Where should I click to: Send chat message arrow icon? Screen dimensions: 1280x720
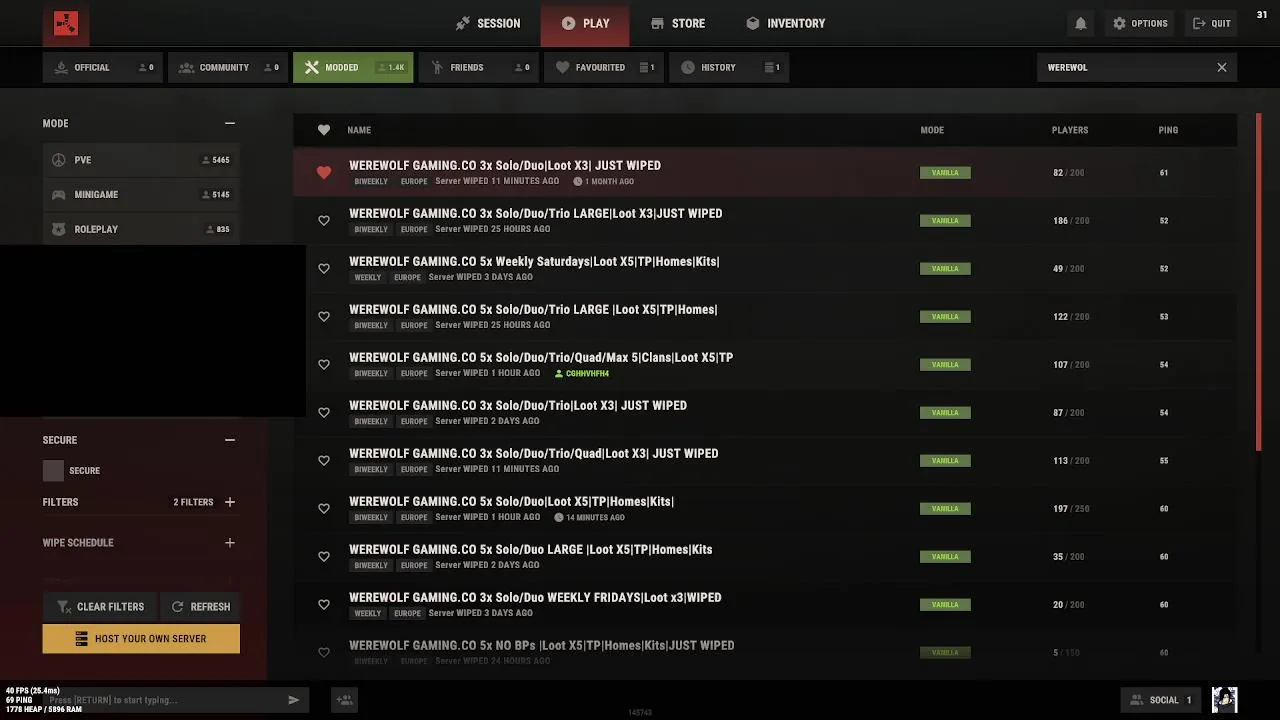click(x=293, y=700)
